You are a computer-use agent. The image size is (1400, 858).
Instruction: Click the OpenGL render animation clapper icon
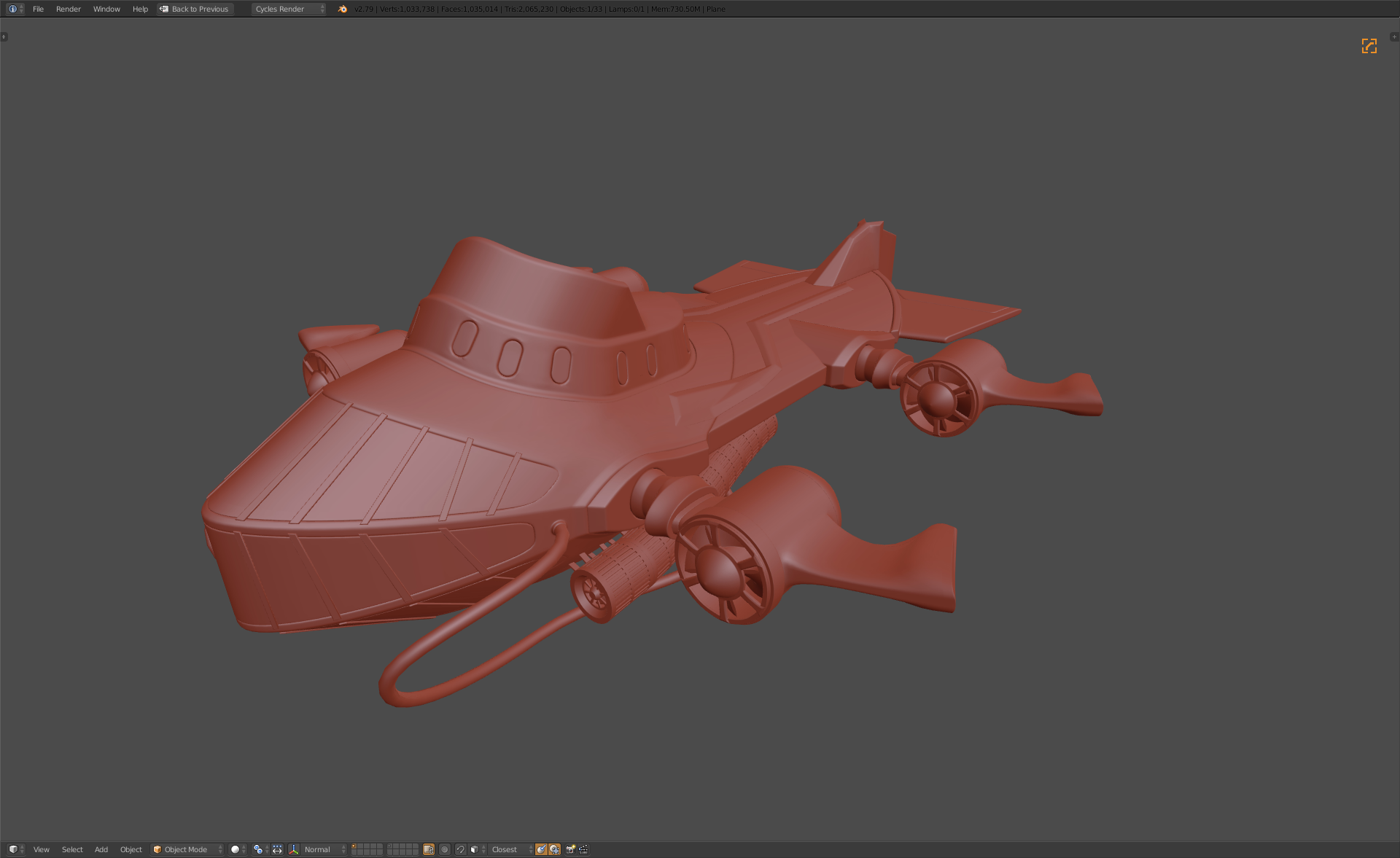pos(583,849)
